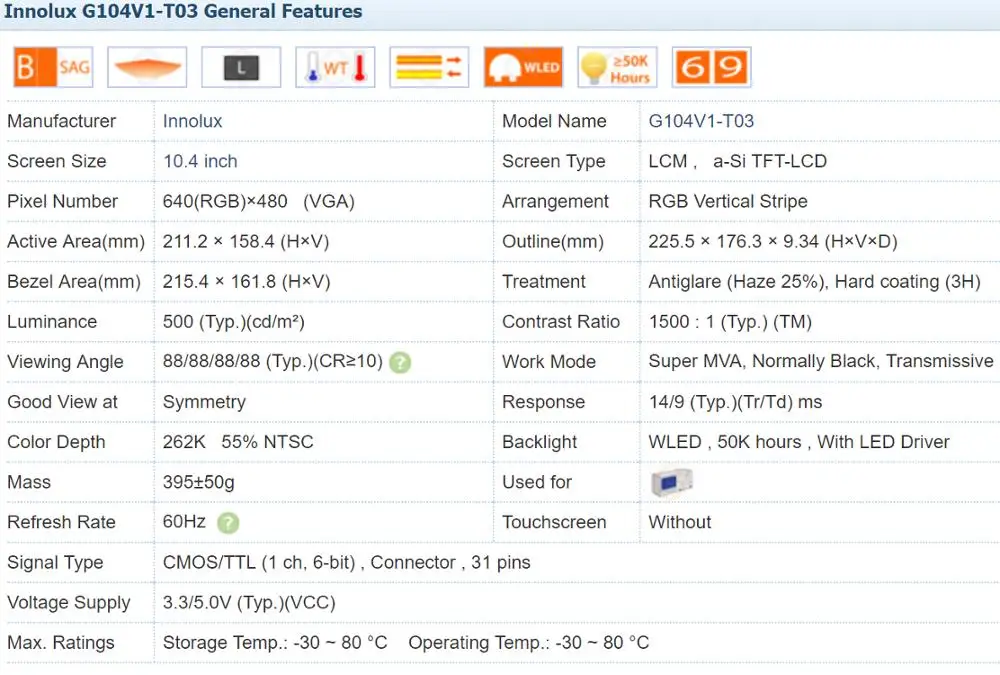Click the 'Screen Type' row label
This screenshot has width=1000, height=675.
pos(554,161)
